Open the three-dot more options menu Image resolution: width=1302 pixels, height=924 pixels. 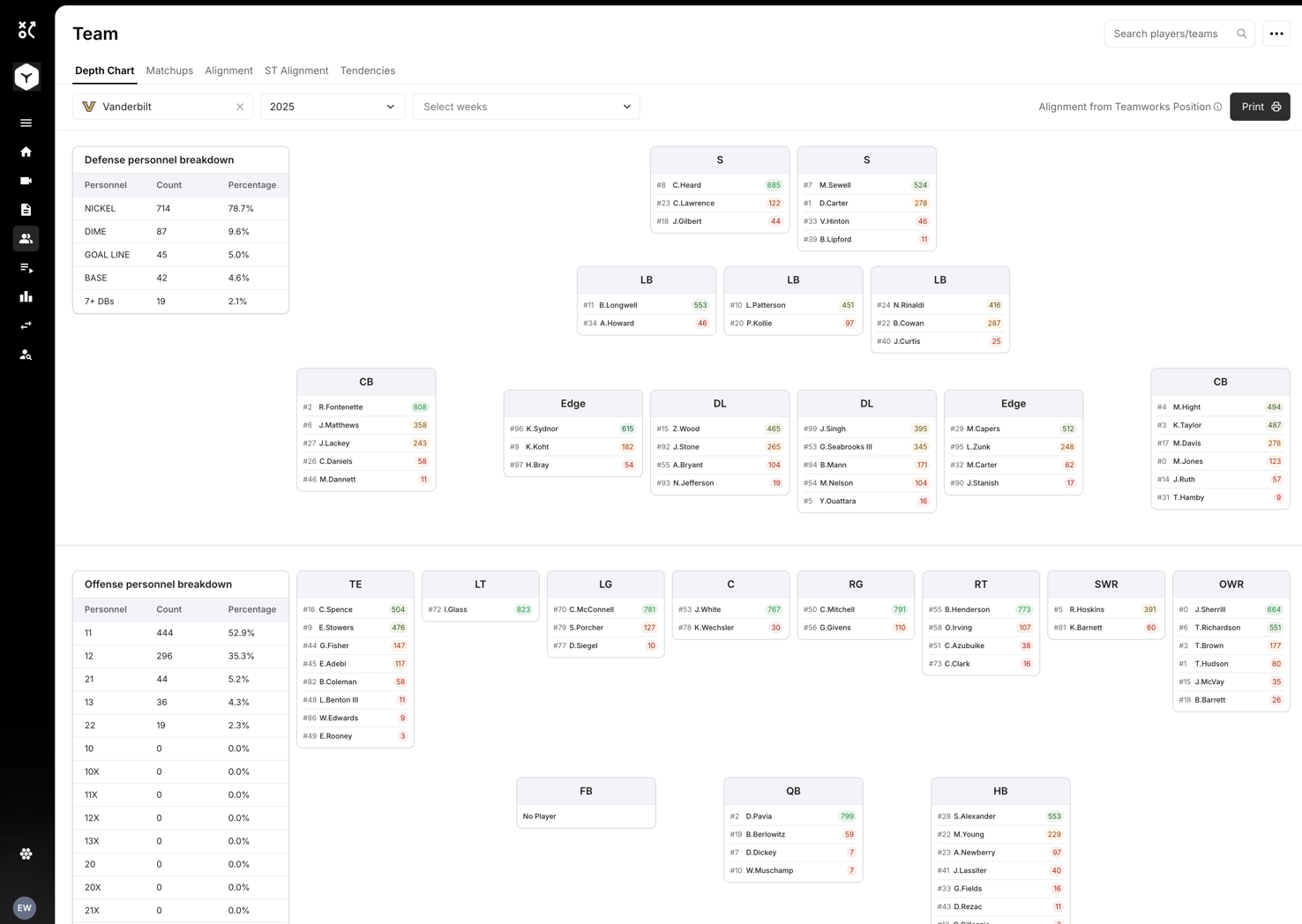pos(1276,34)
